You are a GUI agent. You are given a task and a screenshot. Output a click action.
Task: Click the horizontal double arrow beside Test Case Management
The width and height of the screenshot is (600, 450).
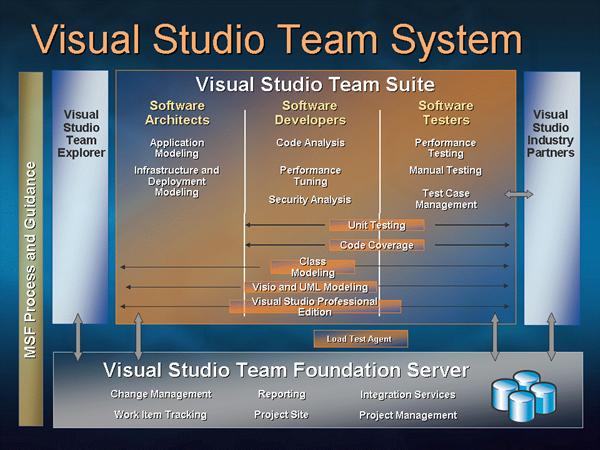(x=520, y=193)
